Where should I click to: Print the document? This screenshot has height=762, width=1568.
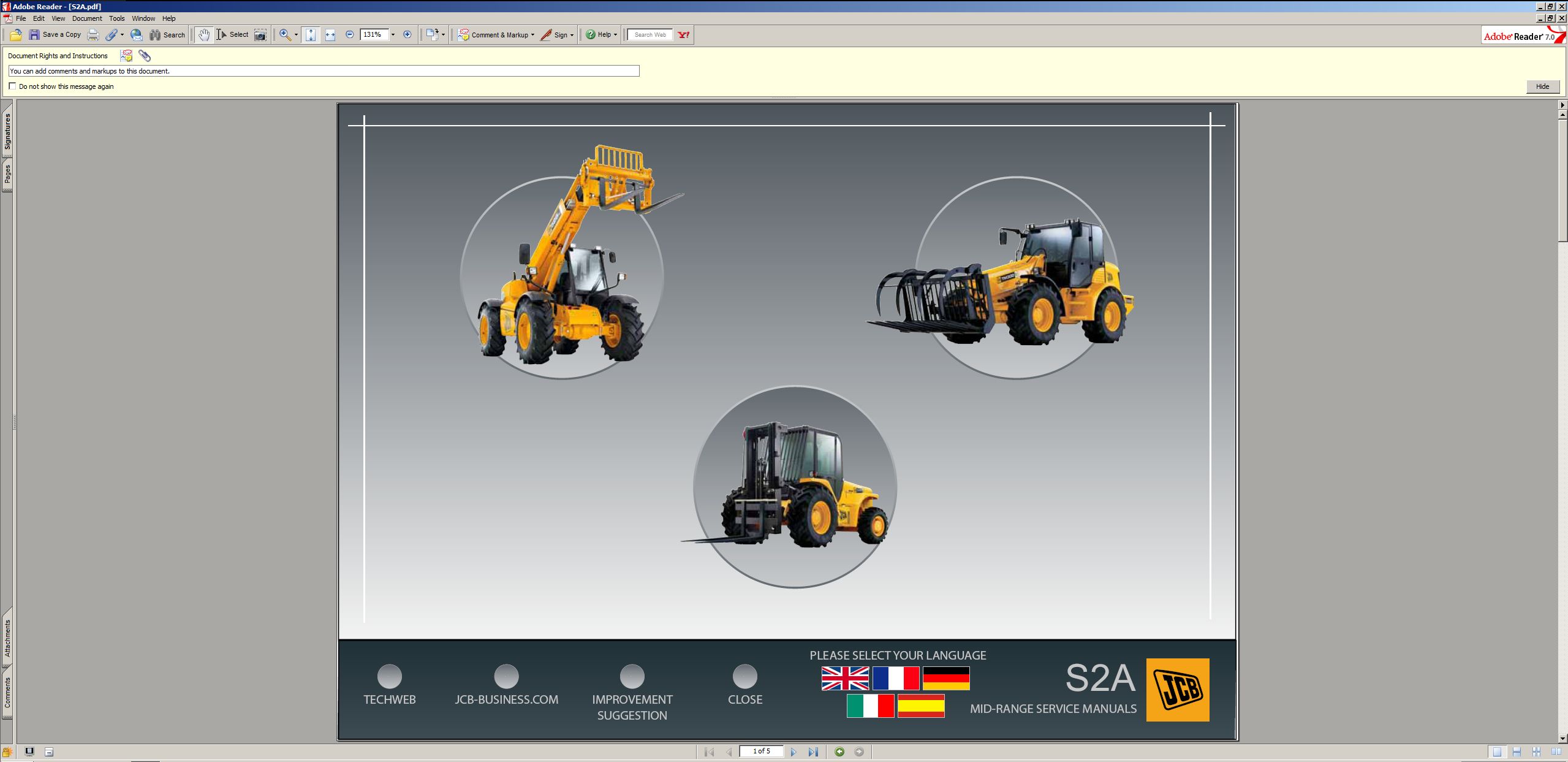tap(93, 35)
